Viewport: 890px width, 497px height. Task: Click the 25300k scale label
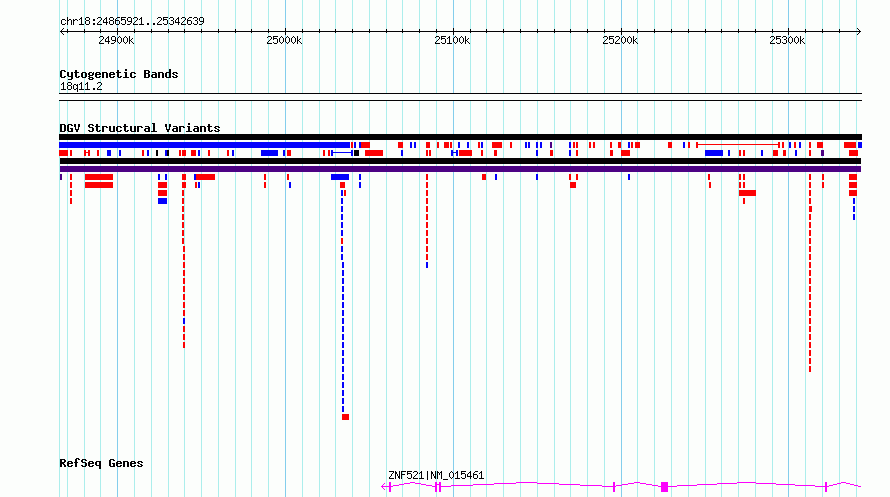point(787,40)
